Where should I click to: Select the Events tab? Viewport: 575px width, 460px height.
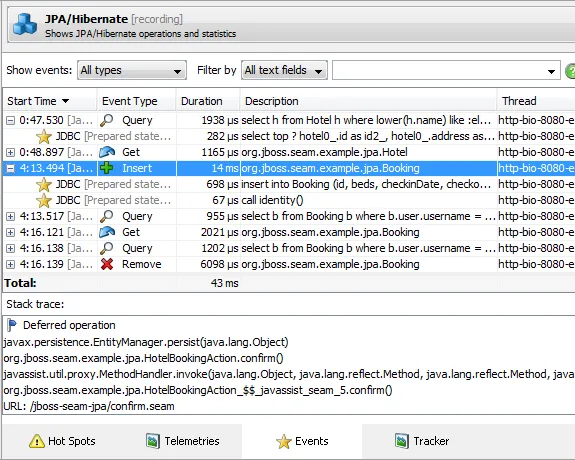[x=302, y=441]
